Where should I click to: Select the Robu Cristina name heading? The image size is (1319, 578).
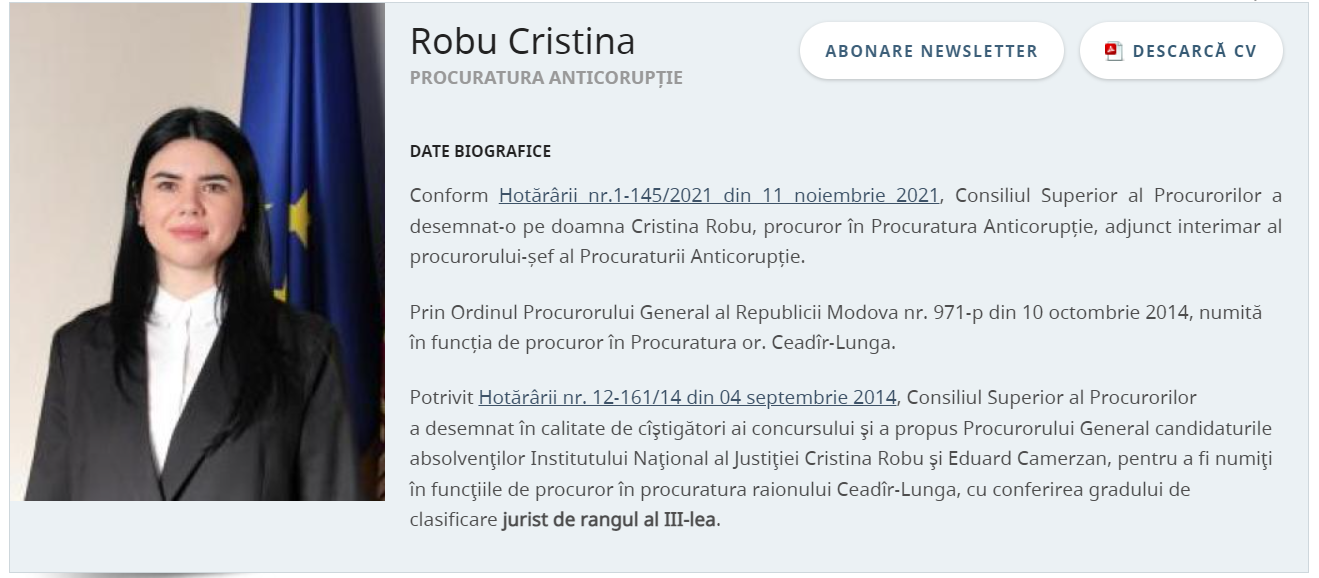tap(522, 41)
